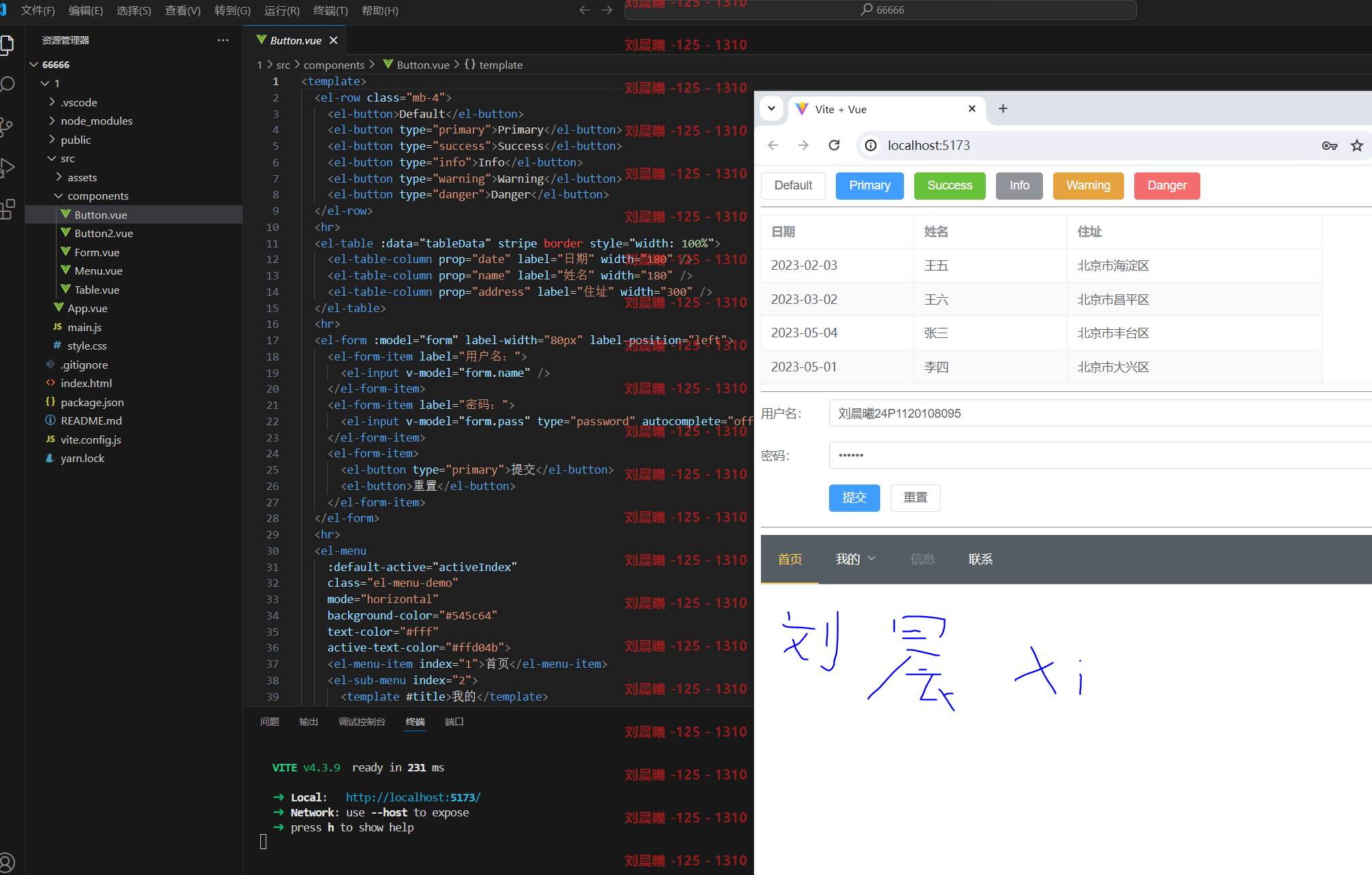Close the Button.vue editor tab

point(333,40)
